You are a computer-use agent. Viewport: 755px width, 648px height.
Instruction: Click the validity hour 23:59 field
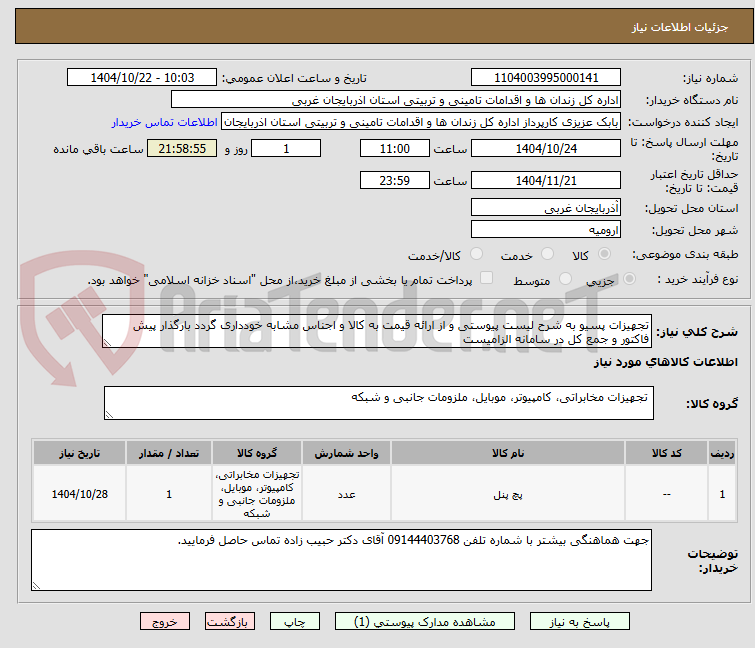(x=394, y=180)
